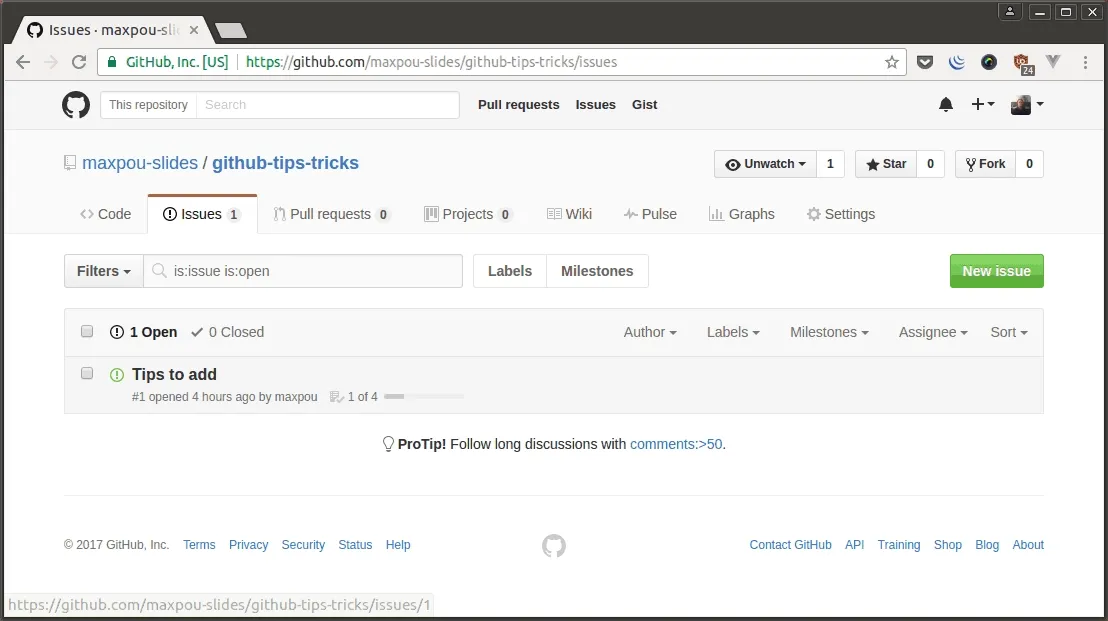1108x621 pixels.
Task: Bookmark this page with the star icon
Action: click(x=892, y=62)
